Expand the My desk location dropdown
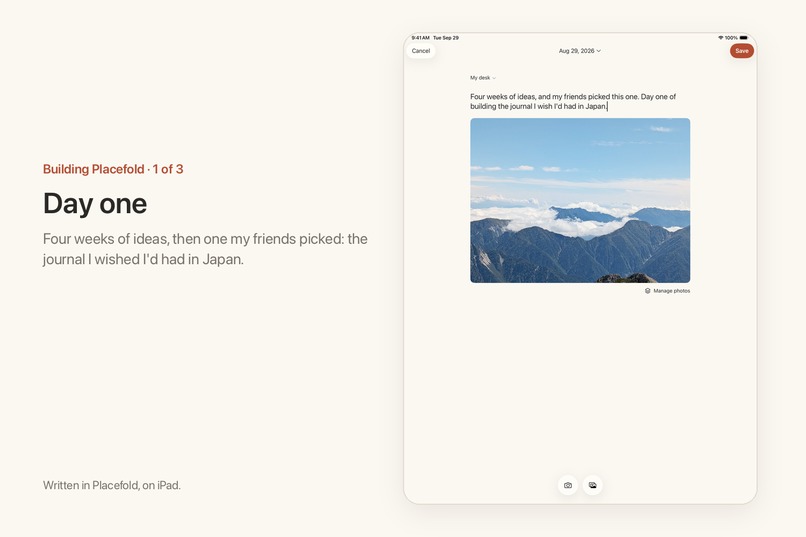The height and width of the screenshot is (537, 806). [x=483, y=78]
